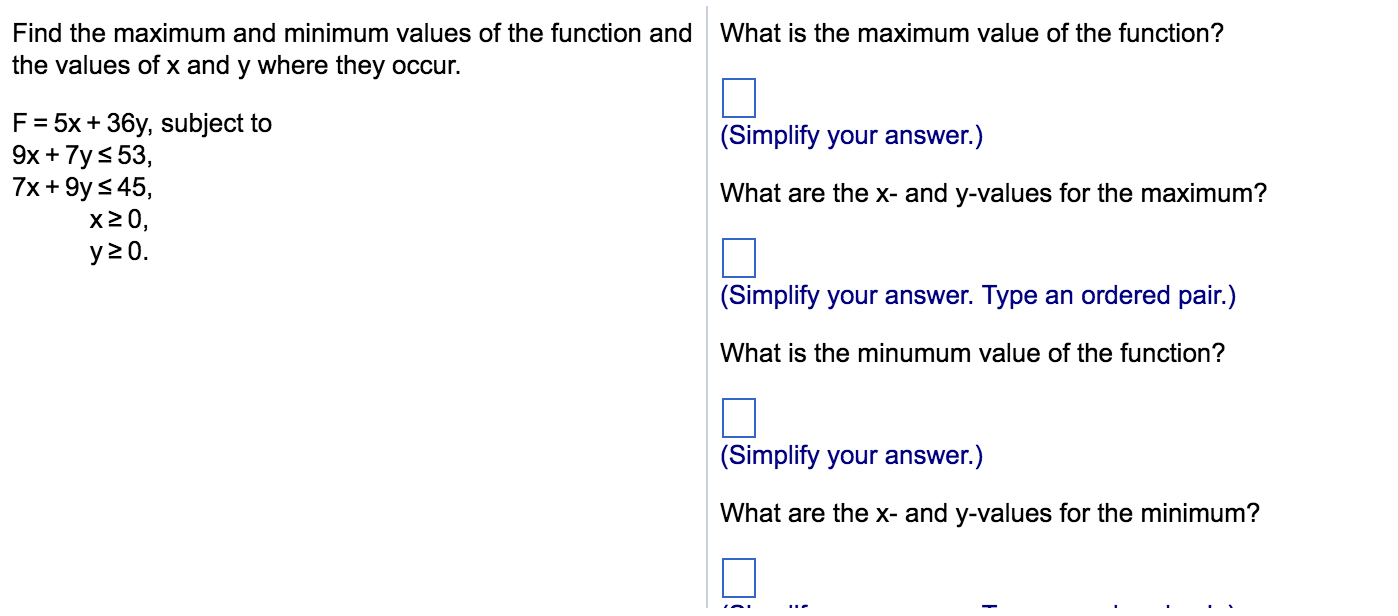Click the 'x- and y-values for the minimum' question

[x=990, y=514]
